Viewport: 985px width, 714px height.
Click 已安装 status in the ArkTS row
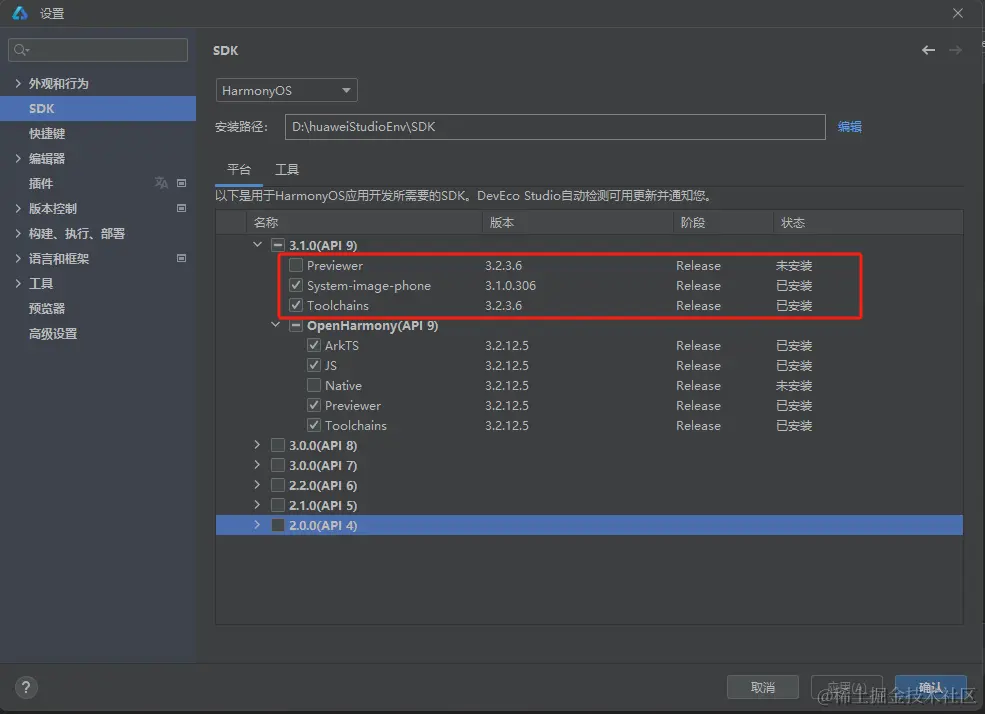tap(794, 345)
